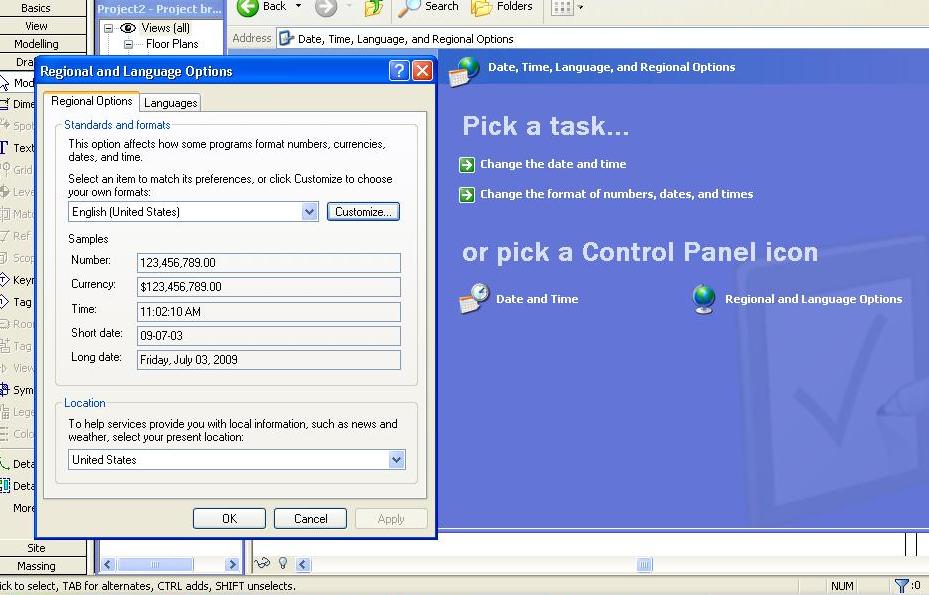The height and width of the screenshot is (595, 929).
Task: Click Change the format of numbers, dates, and times
Action: coord(616,194)
